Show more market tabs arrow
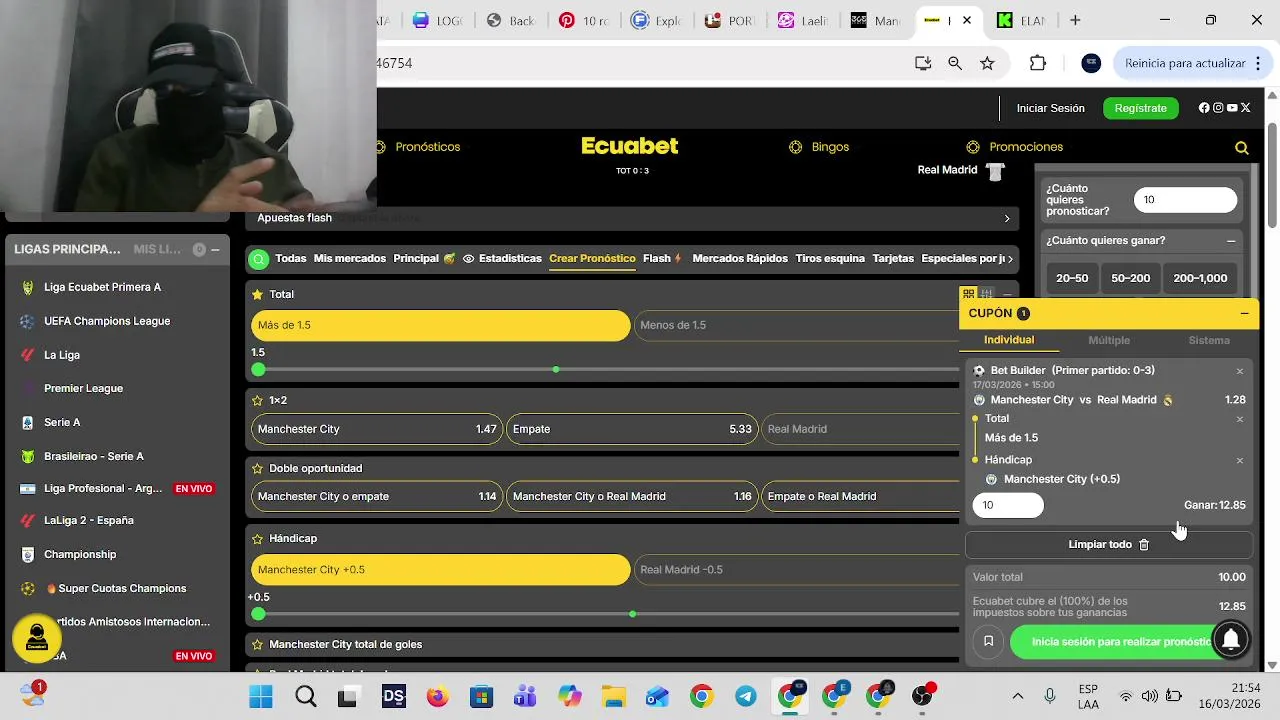1280x720 pixels. click(x=1010, y=259)
